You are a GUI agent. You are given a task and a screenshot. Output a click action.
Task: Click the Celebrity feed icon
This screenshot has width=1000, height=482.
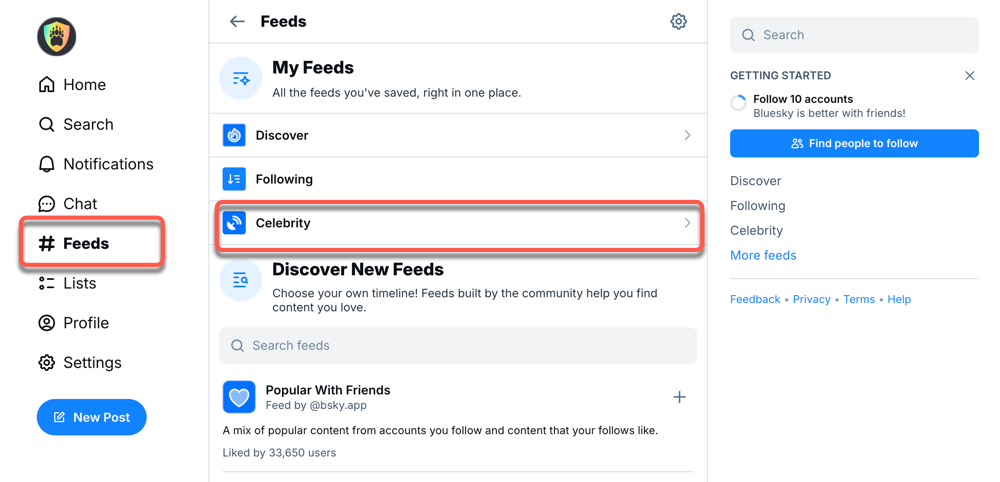coord(234,223)
